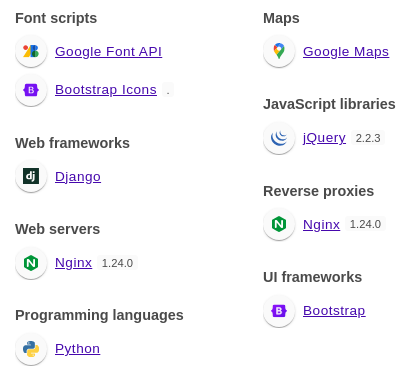Follow the Django link
This screenshot has width=410, height=373.
coord(78,177)
